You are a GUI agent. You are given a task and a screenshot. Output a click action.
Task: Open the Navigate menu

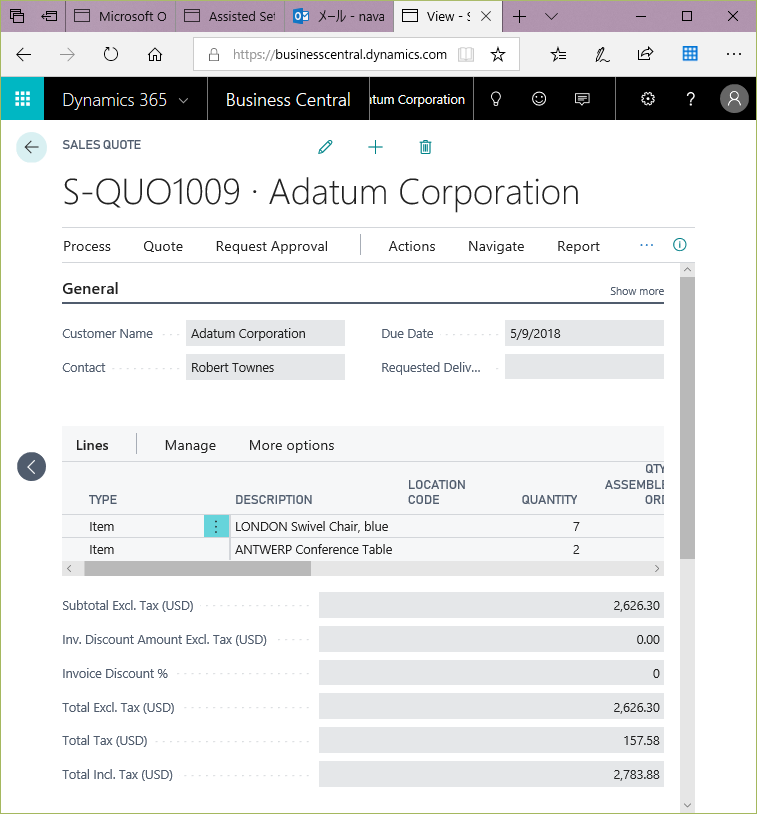pos(496,246)
